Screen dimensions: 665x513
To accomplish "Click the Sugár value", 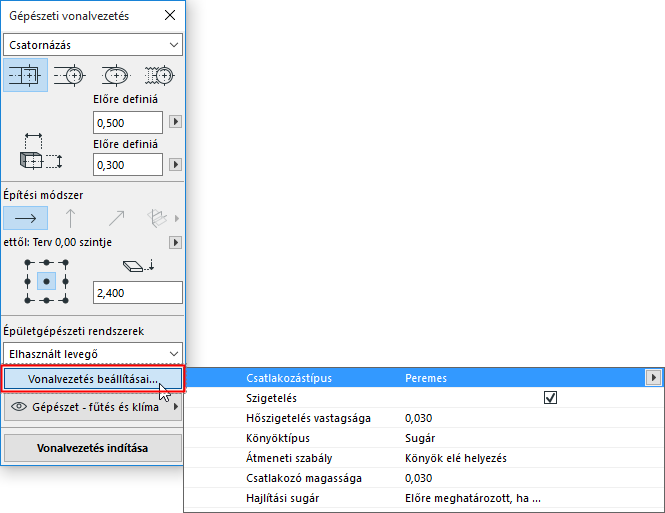I will [420, 438].
